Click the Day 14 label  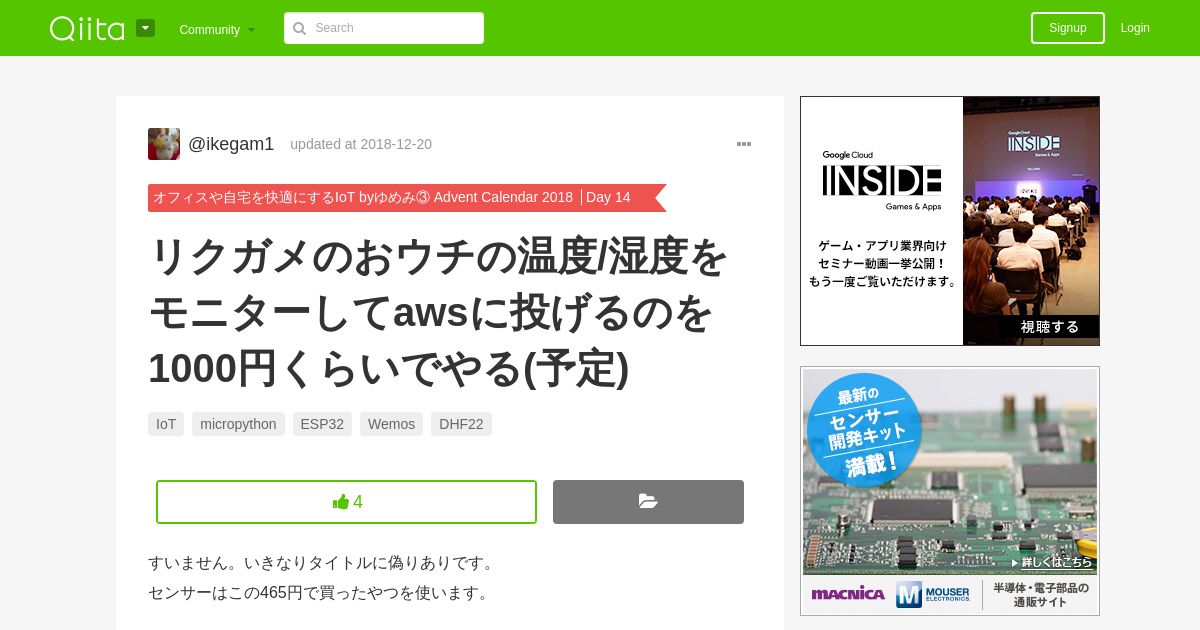608,197
